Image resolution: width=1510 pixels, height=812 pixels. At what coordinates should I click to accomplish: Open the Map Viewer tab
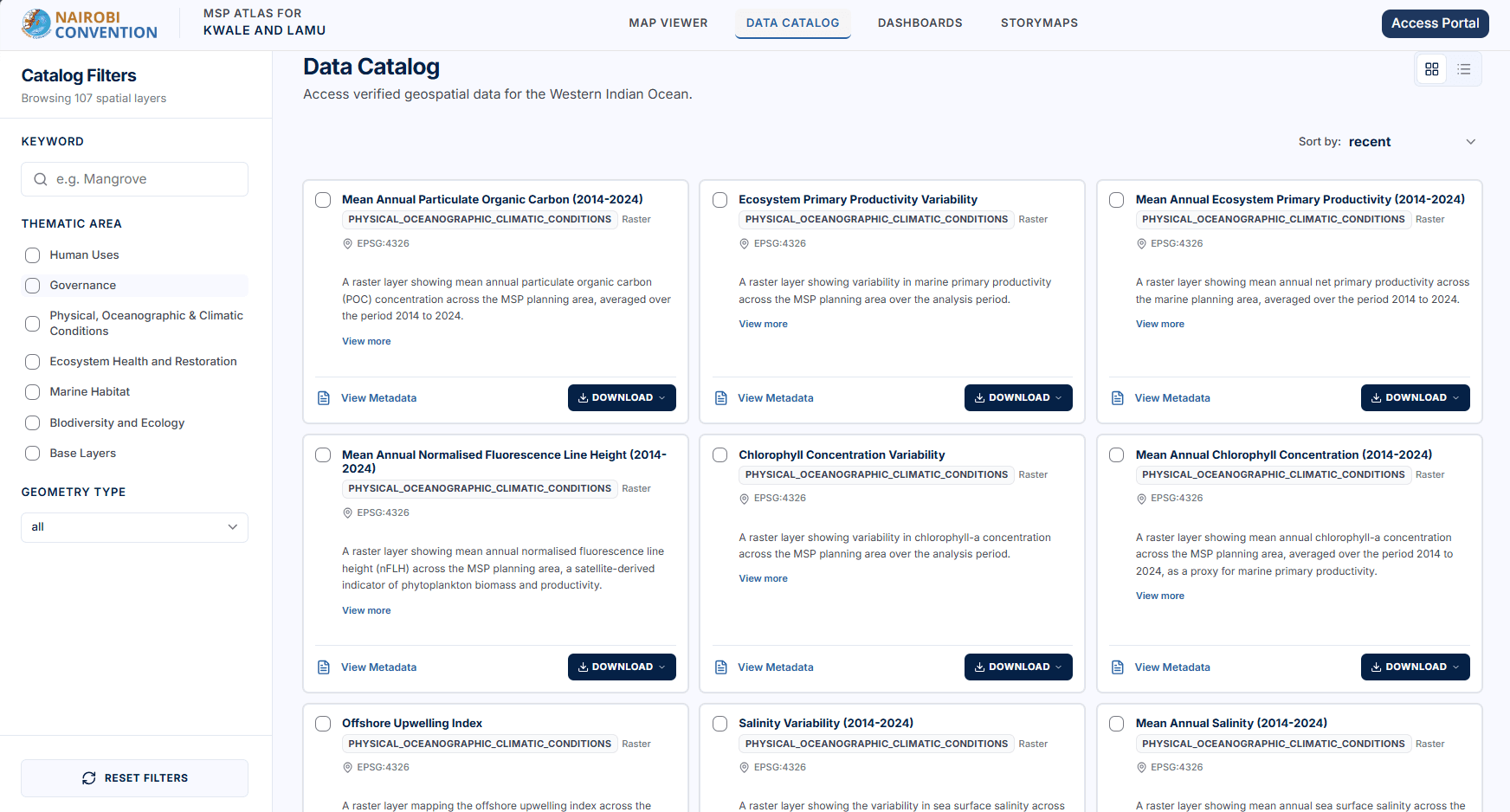pos(668,23)
